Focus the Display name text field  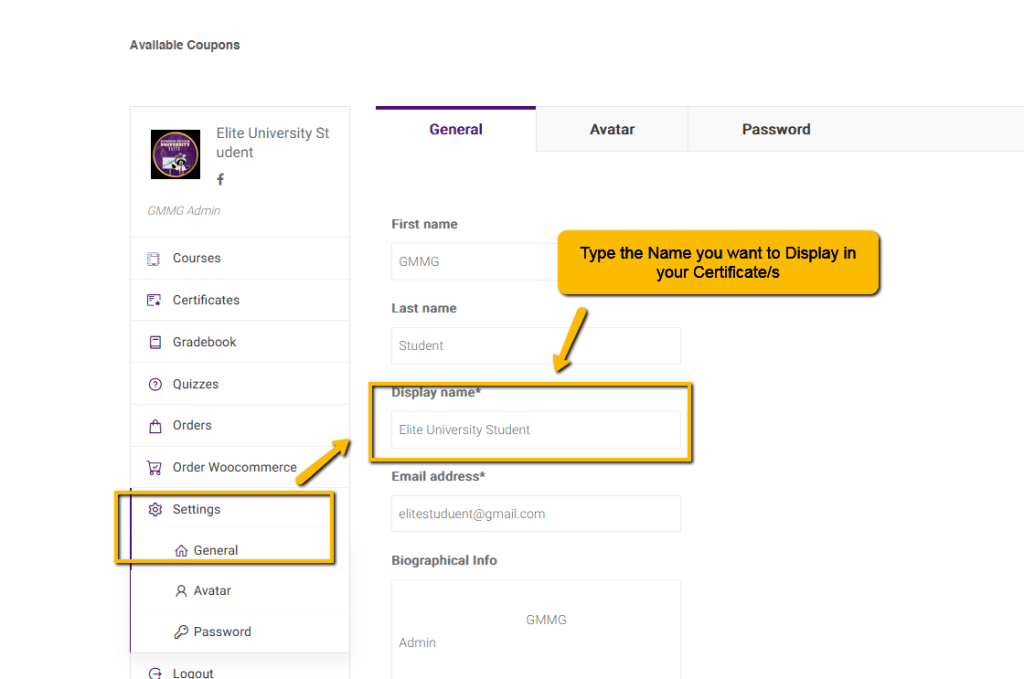[535, 430]
